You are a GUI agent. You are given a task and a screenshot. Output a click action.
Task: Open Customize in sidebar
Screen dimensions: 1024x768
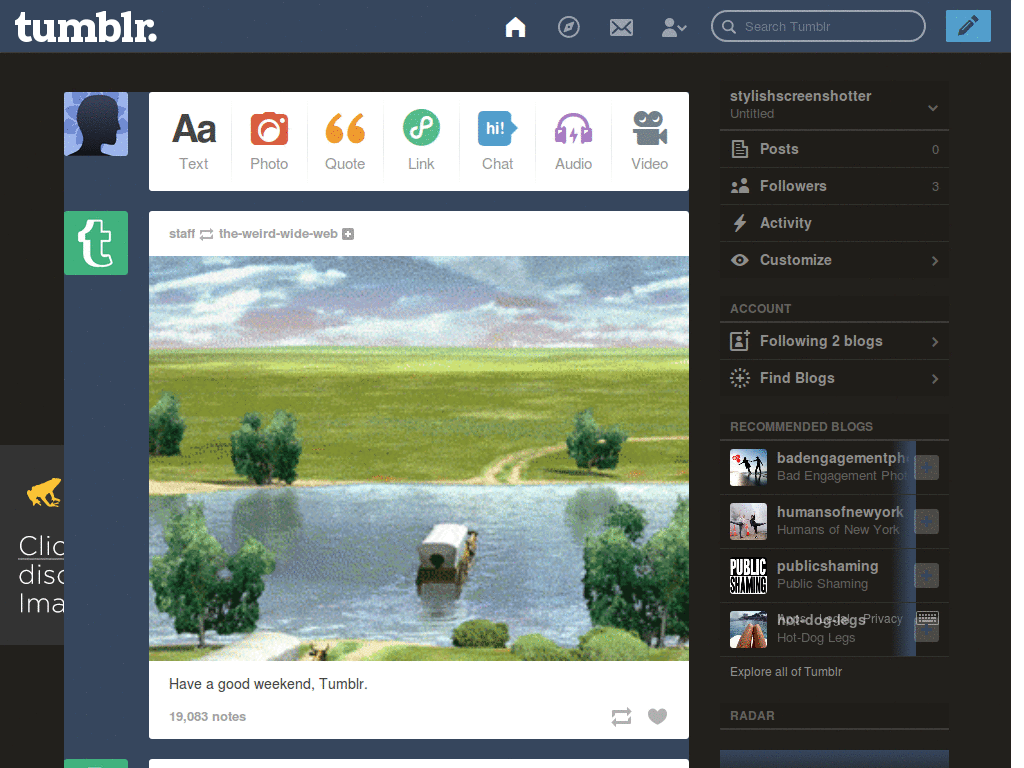coord(834,260)
